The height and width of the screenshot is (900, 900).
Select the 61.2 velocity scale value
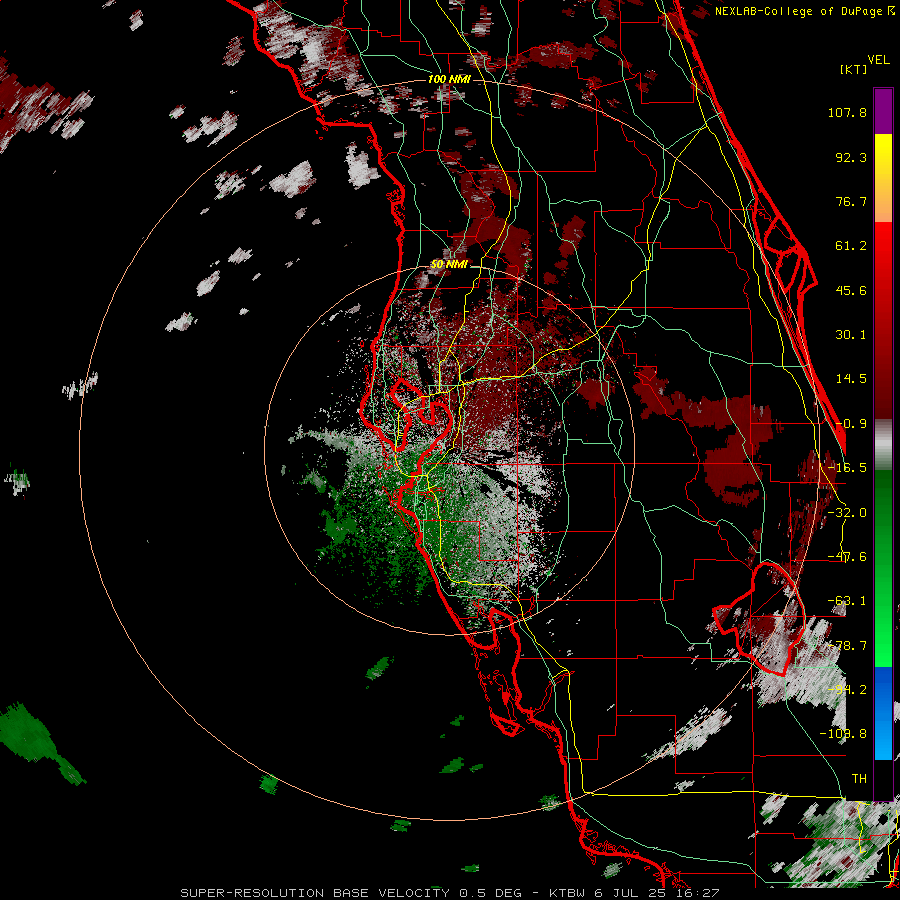click(x=851, y=246)
